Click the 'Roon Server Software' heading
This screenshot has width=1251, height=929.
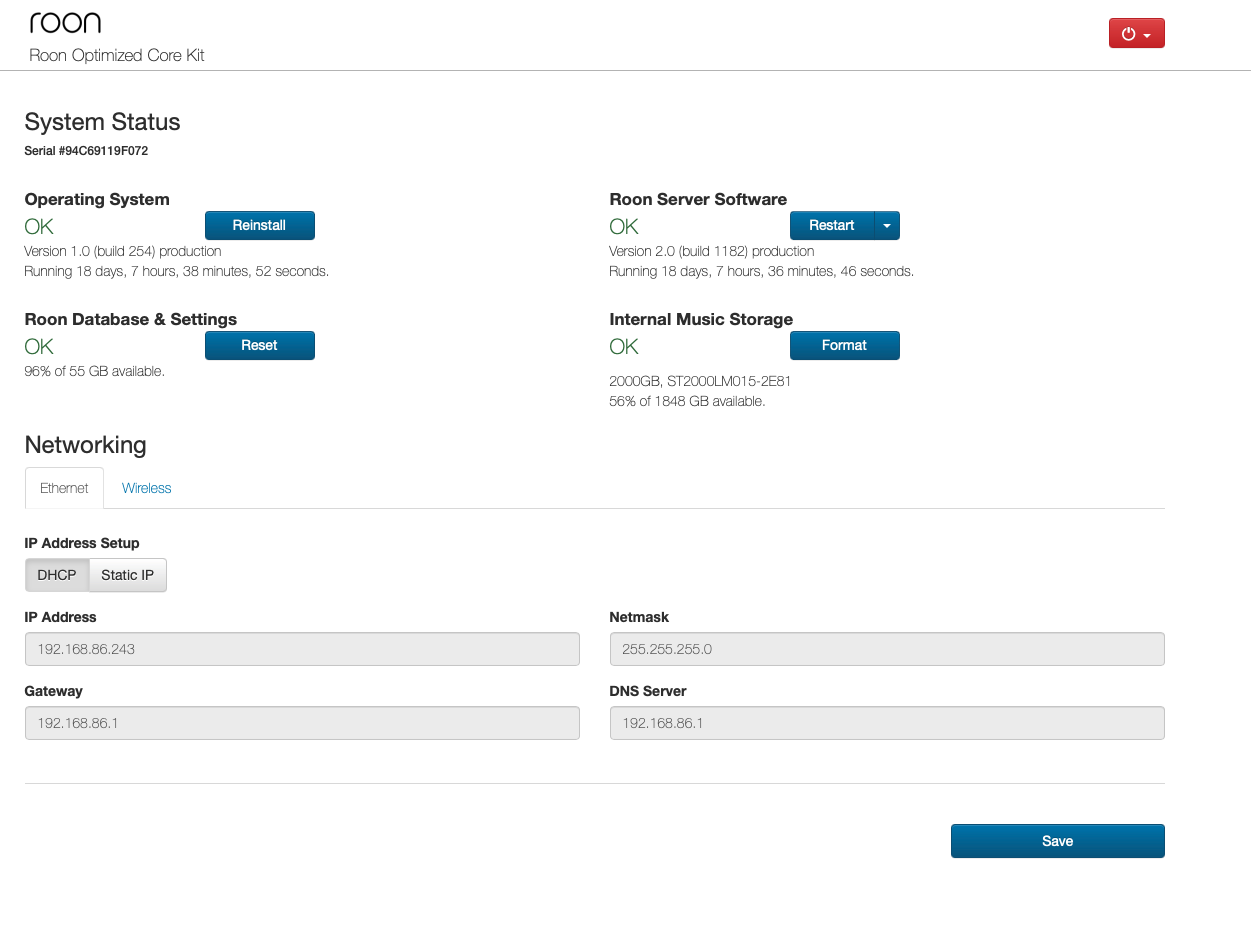tap(698, 199)
